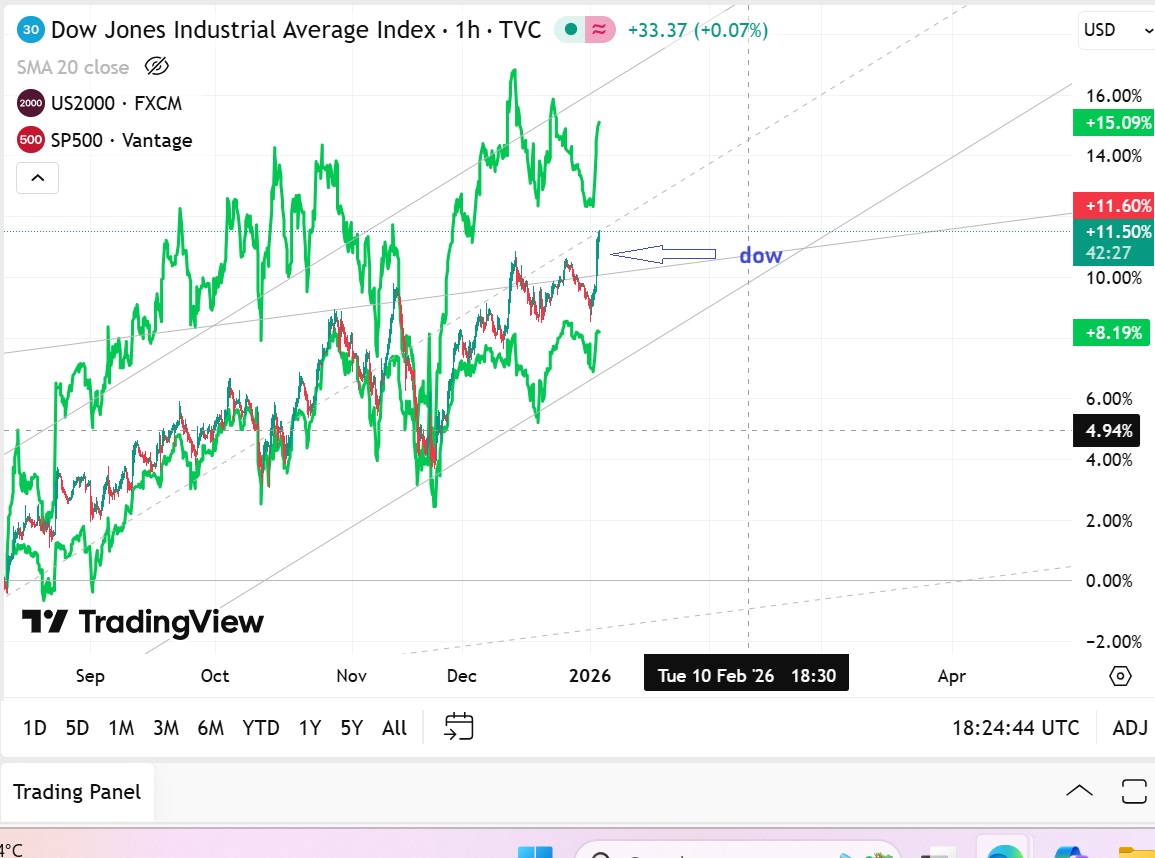
Task: Maximize the bottom panel icon
Action: [1134, 792]
